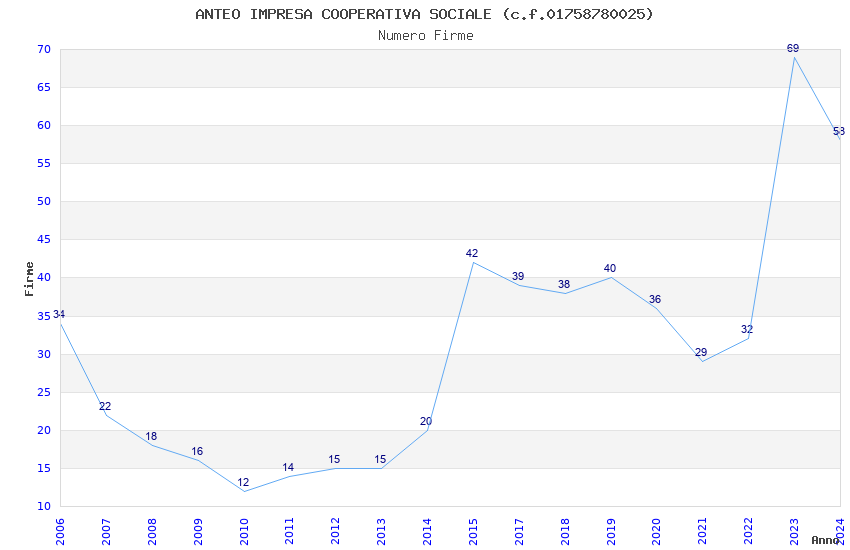The image size is (850, 550).
Task: Select the data label 12 for 2010
Action: point(243,482)
